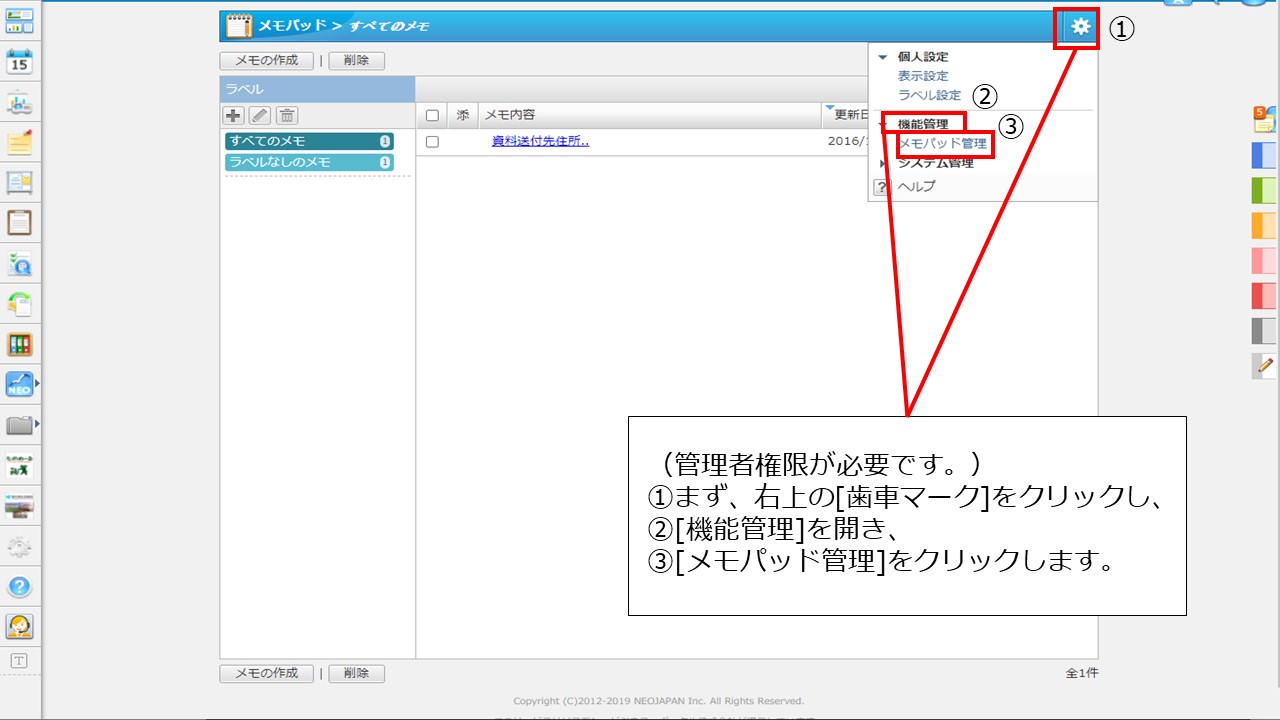Open the sticky notes icon with orange badge

[x=1264, y=119]
